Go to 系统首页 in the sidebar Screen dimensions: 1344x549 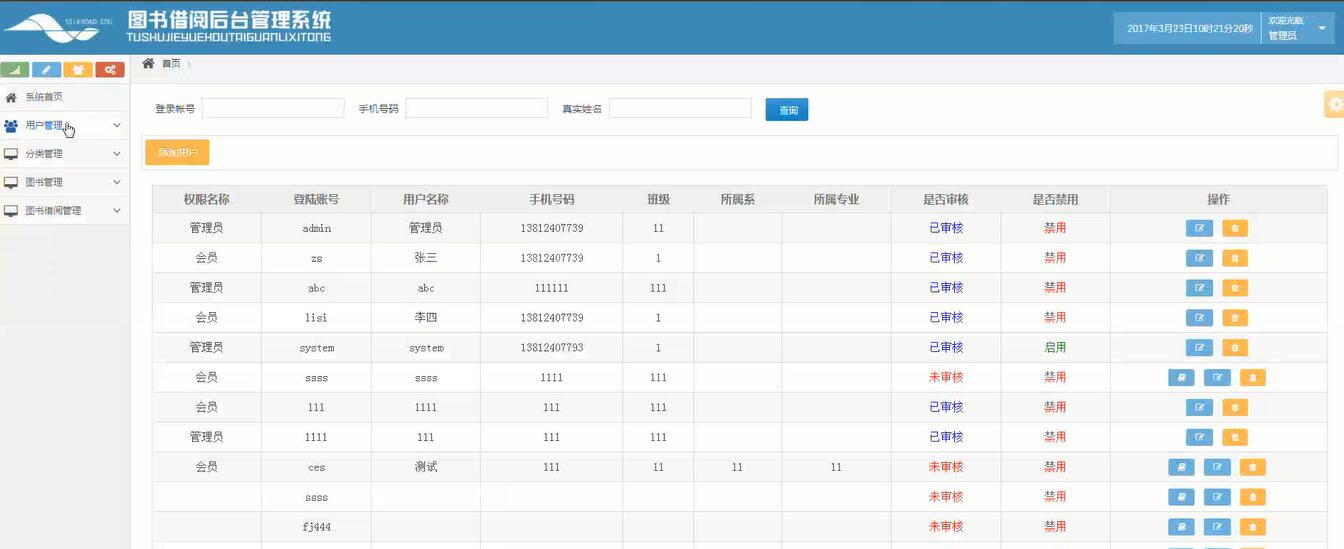coord(44,97)
